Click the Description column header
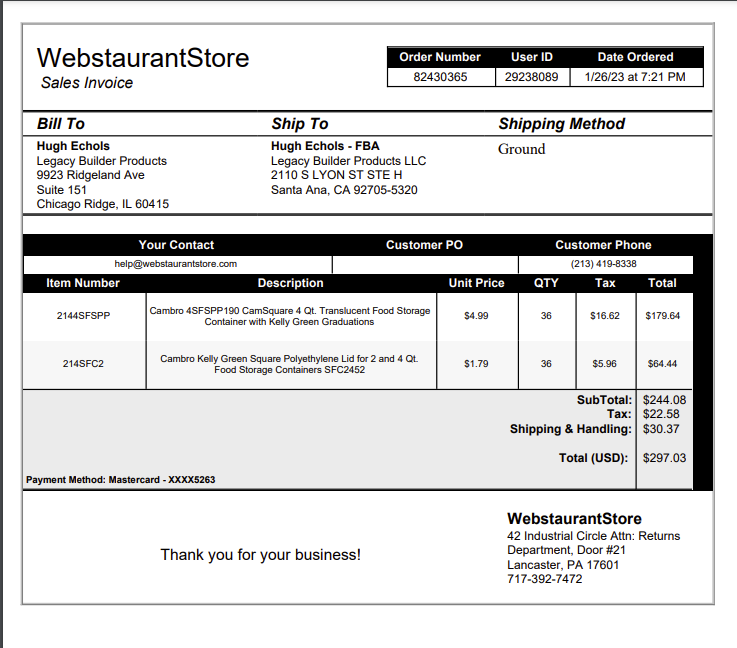 pos(290,283)
